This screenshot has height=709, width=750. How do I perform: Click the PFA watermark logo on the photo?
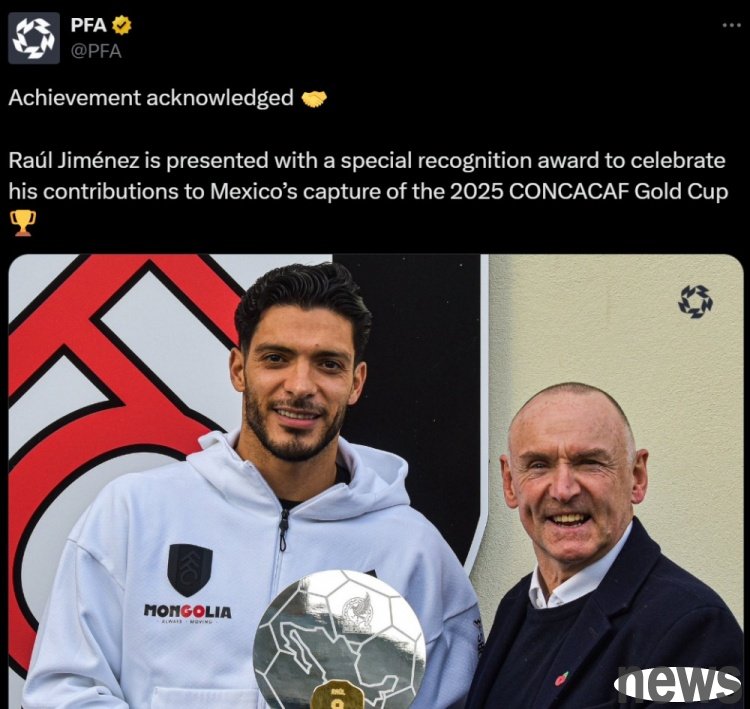click(x=695, y=302)
